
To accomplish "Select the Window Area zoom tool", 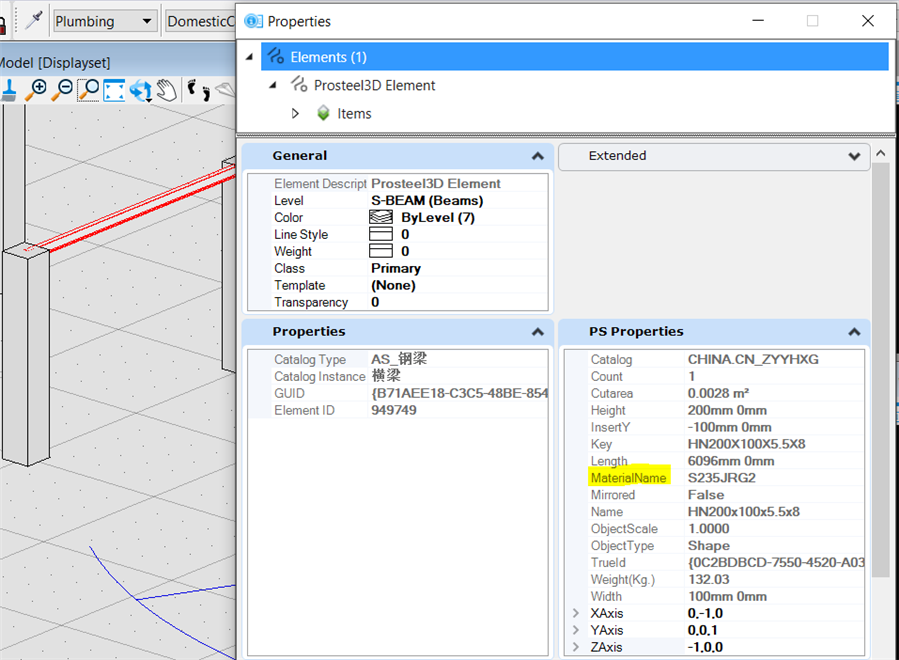I will pos(88,90).
